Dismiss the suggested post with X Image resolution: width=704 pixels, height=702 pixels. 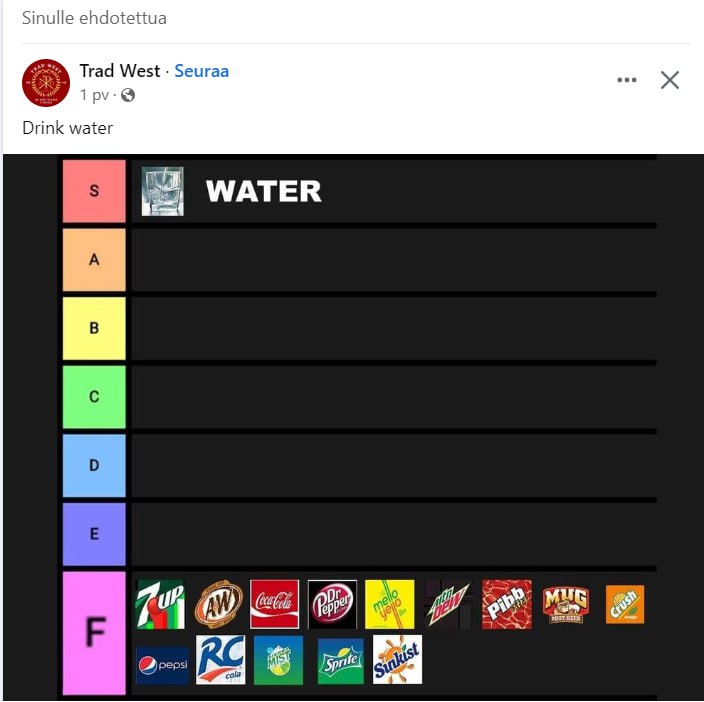(670, 80)
